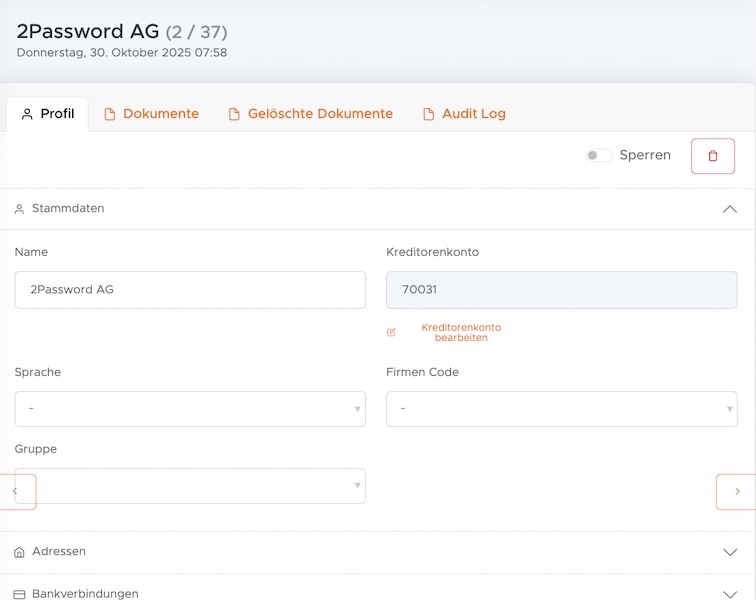This screenshot has width=756, height=600.
Task: Open the Sprache dropdown
Action: [x=190, y=409]
